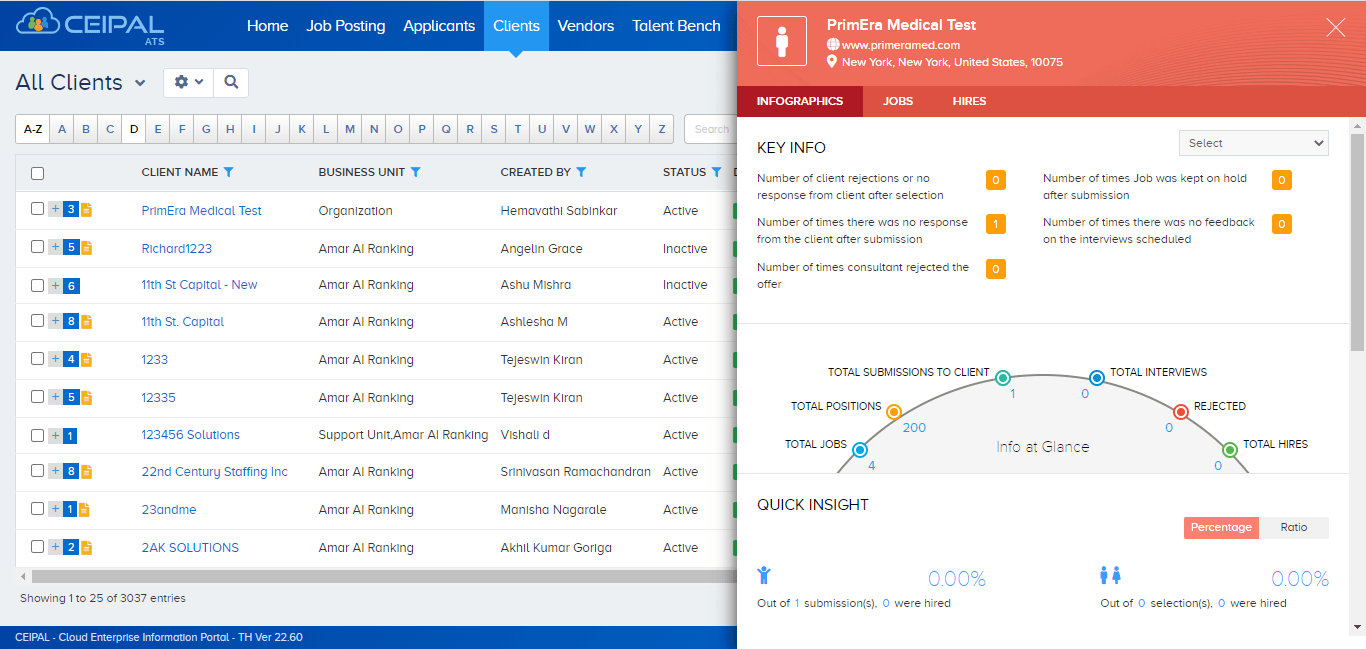Switch to the JOBS tab in the client panel
Image resolution: width=1366 pixels, height=649 pixels.
[897, 101]
